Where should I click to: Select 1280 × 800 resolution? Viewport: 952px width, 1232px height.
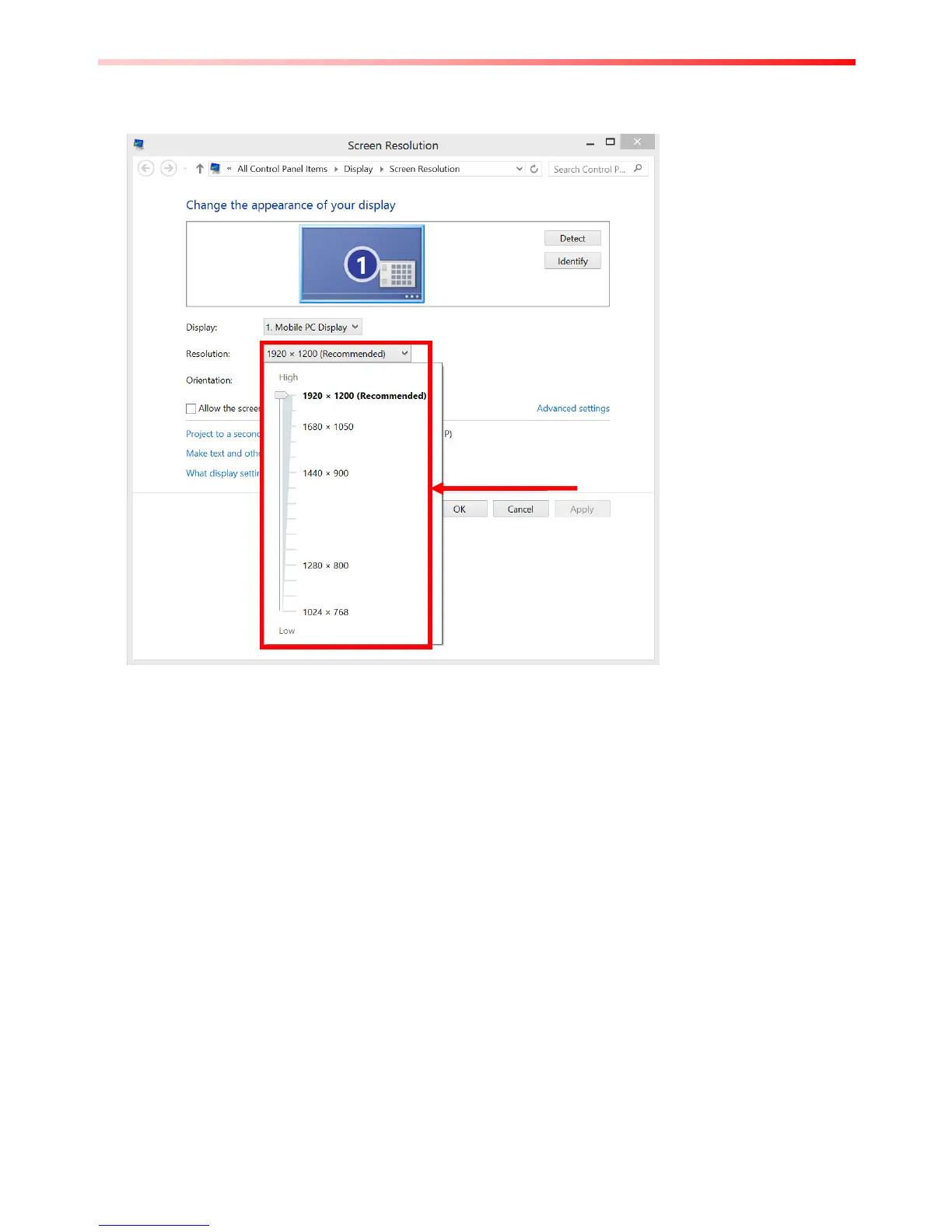[x=326, y=565]
